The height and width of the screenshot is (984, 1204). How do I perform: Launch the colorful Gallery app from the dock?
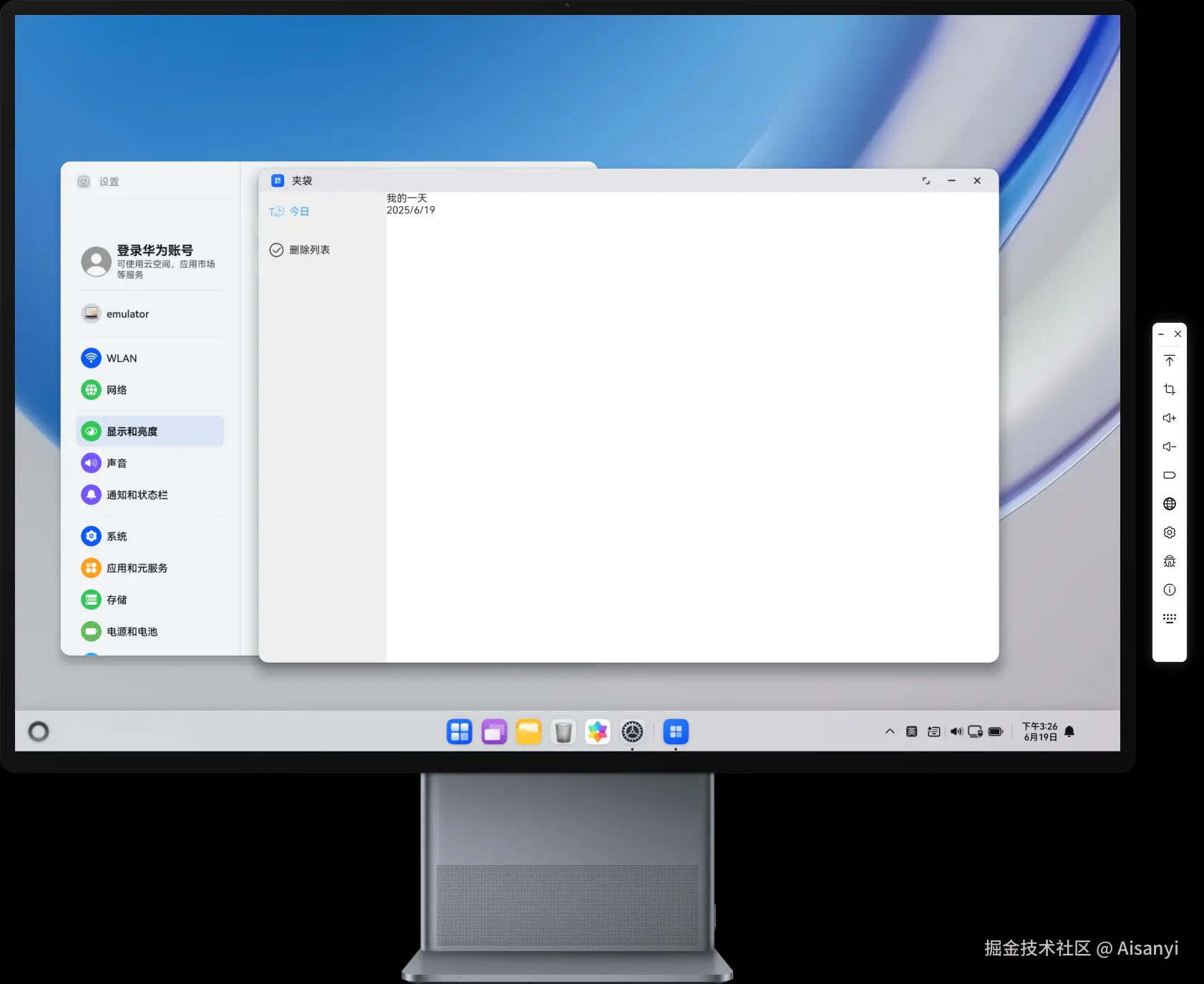pyautogui.click(x=598, y=731)
